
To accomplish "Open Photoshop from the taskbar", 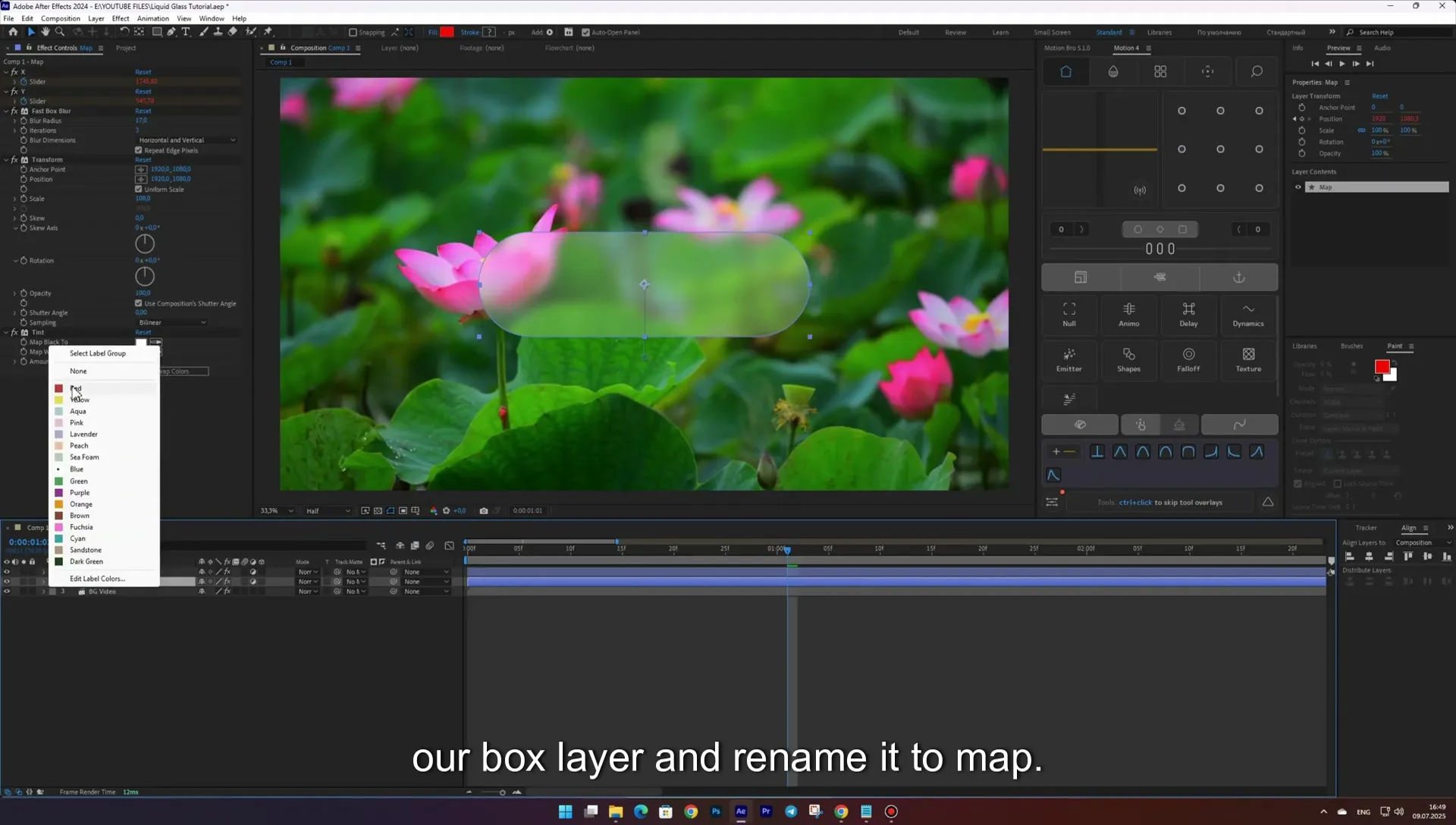I will 716,811.
